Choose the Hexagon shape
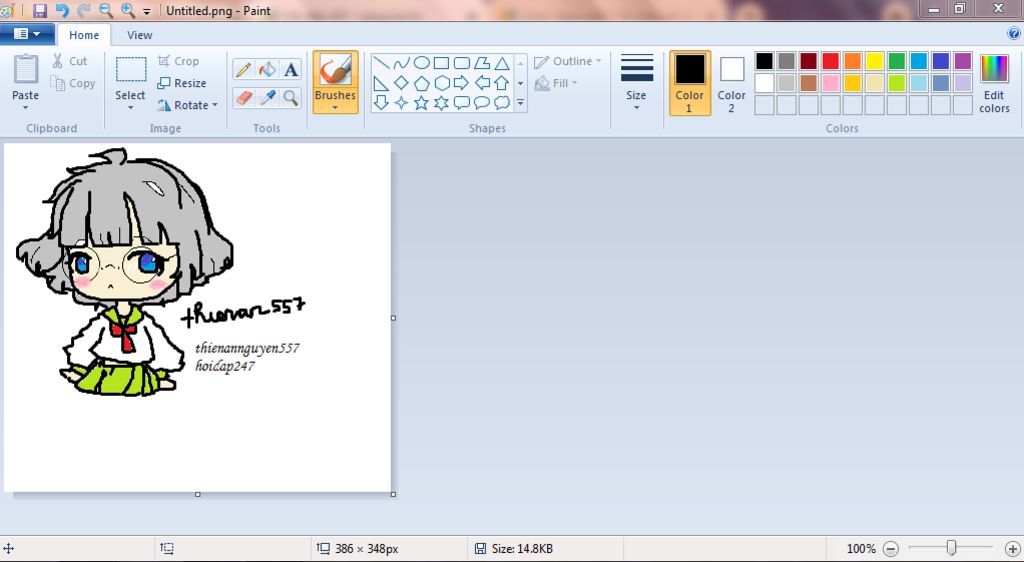Screen dimensions: 1024x562 (x=441, y=83)
